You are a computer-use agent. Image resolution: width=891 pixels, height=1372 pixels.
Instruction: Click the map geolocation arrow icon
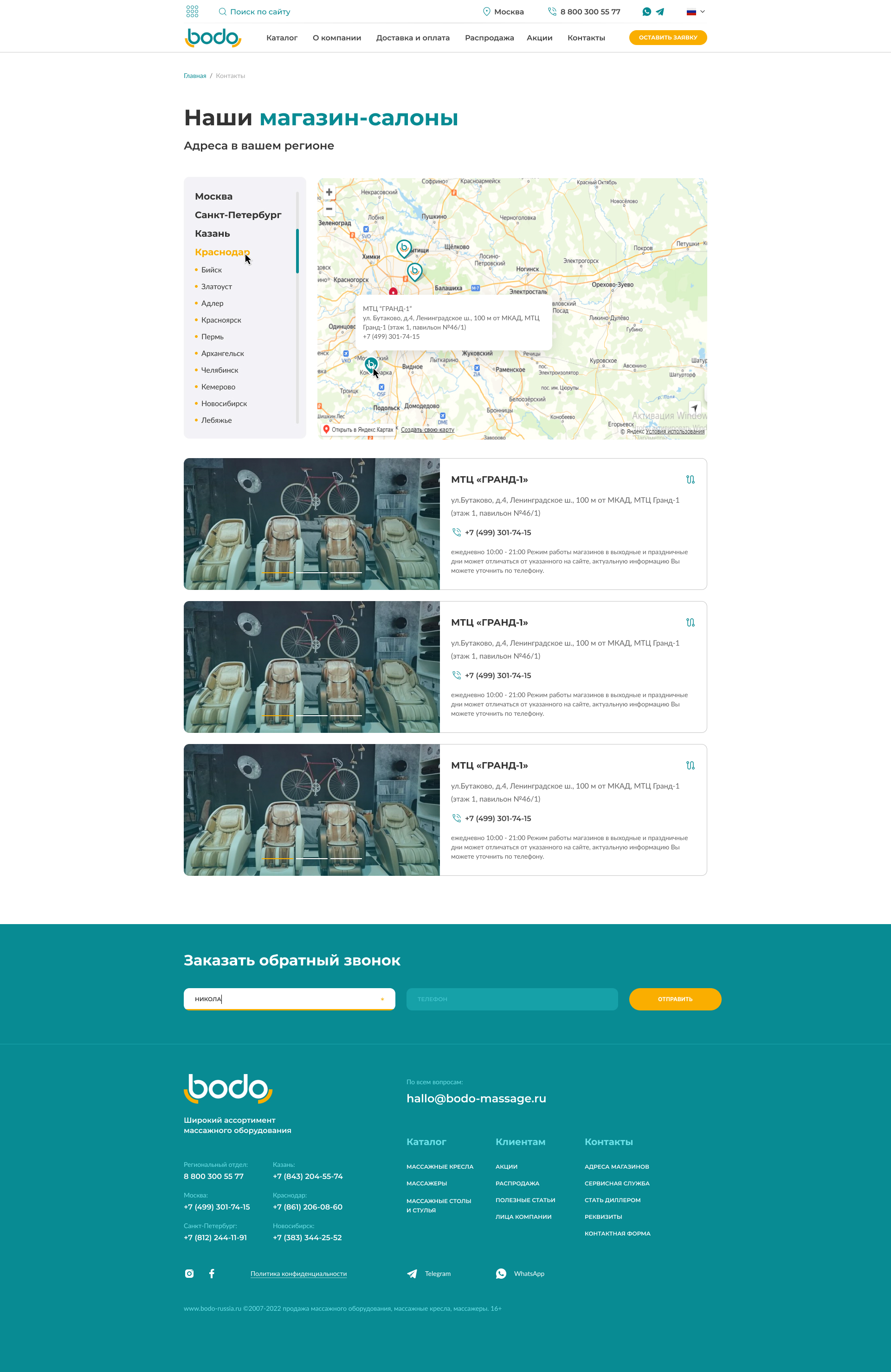click(695, 408)
